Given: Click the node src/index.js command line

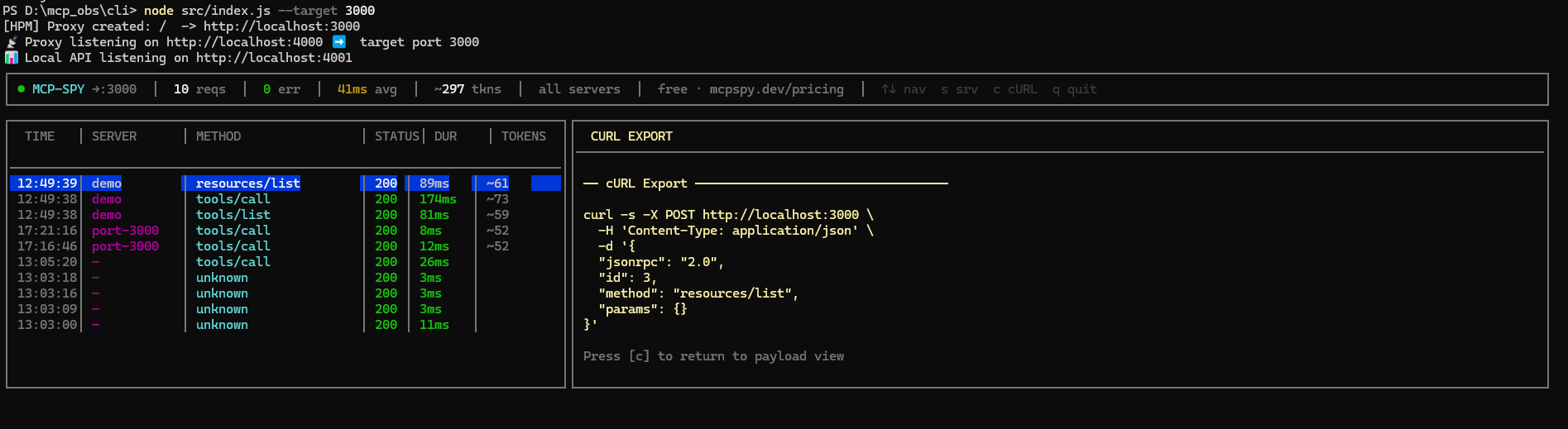Looking at the screenshot, I should coord(259,11).
